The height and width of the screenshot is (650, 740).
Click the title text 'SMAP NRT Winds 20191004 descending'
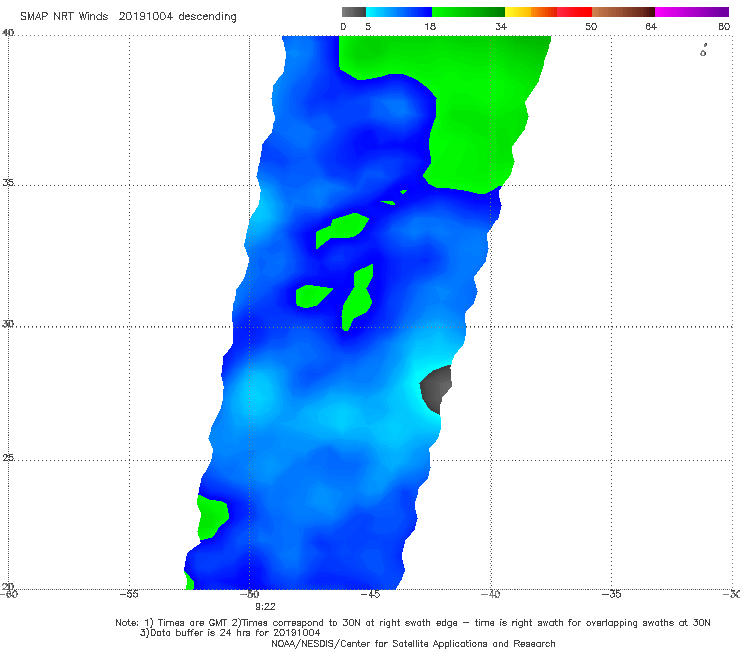(128, 16)
